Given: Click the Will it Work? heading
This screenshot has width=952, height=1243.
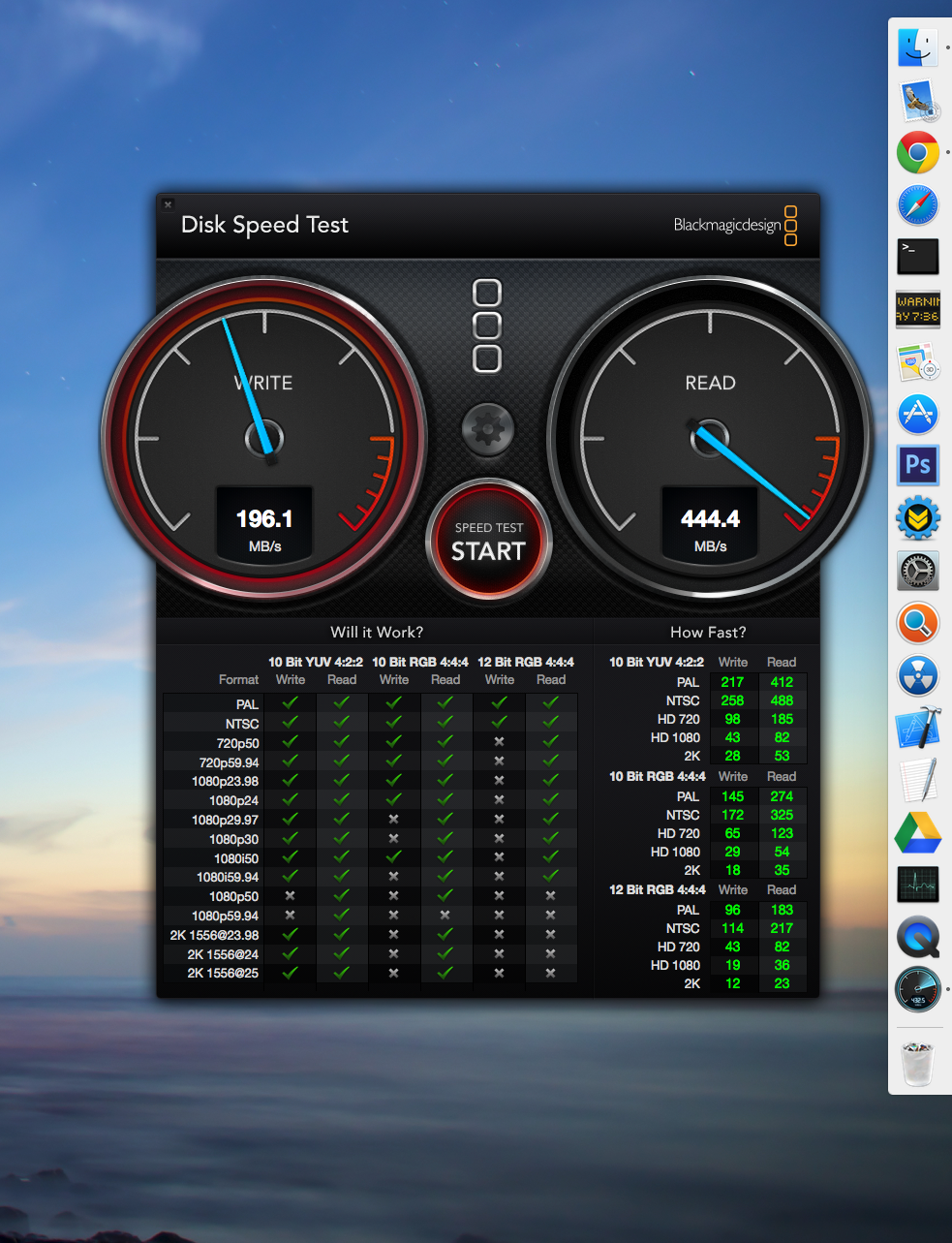Looking at the screenshot, I should [x=377, y=632].
